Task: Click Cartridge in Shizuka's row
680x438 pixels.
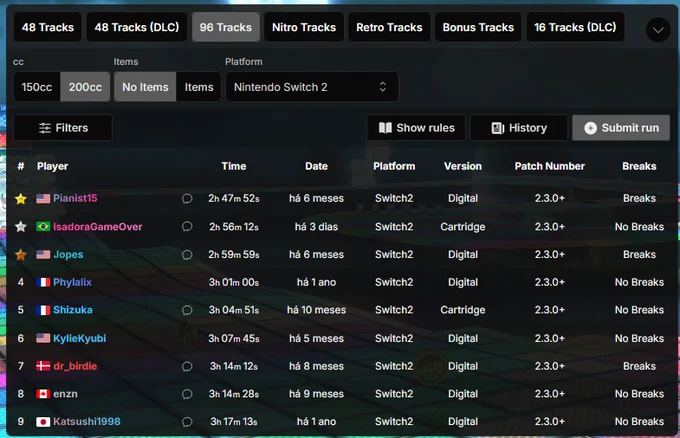Action: (x=463, y=310)
